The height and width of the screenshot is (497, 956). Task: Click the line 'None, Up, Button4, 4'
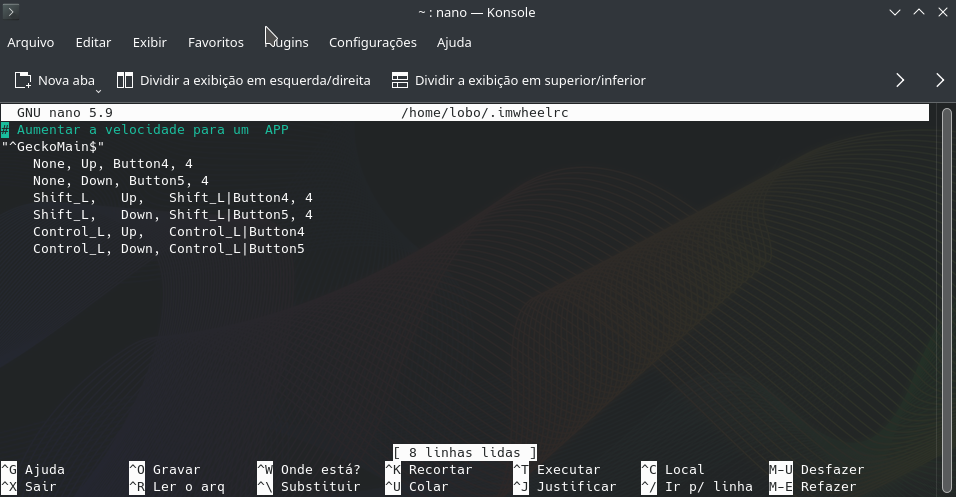[113, 164]
